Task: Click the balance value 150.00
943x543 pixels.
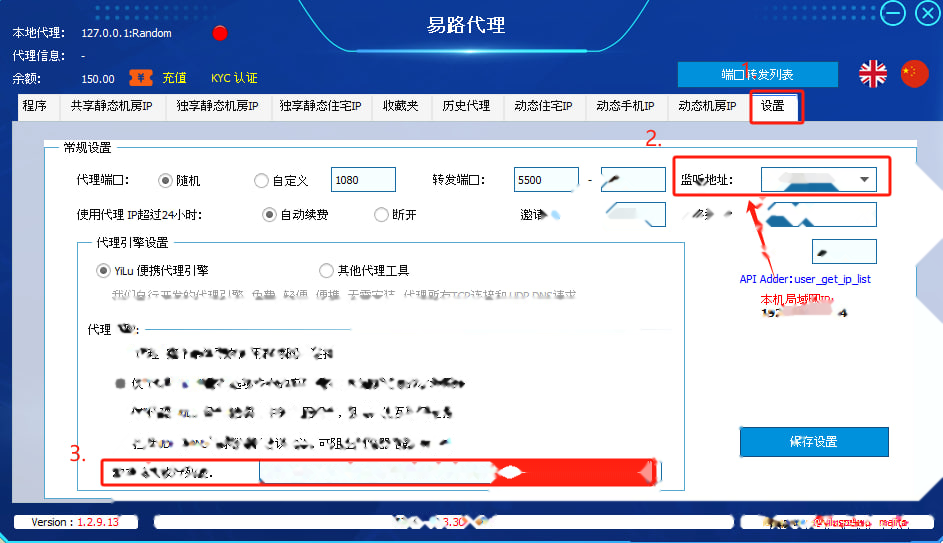Action: [x=98, y=79]
